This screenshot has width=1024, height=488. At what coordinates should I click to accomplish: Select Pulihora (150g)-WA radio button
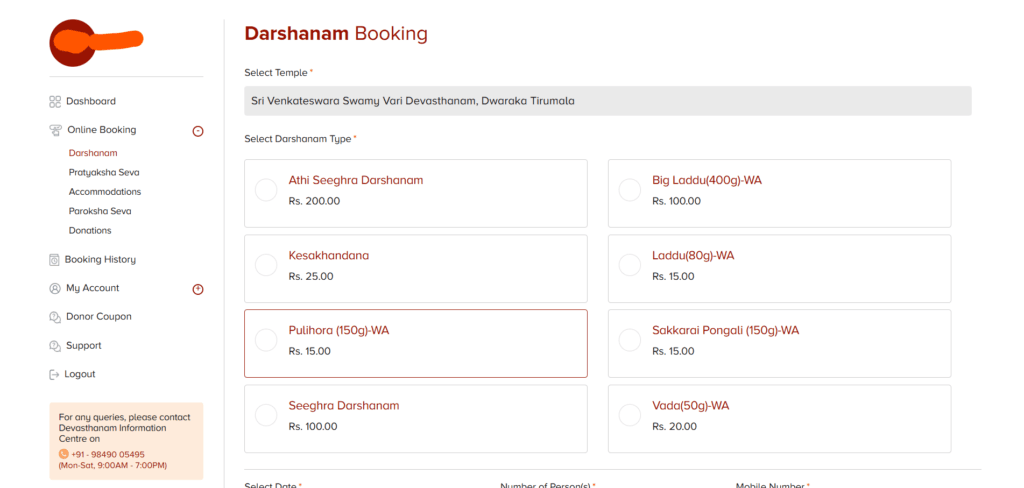pos(266,340)
